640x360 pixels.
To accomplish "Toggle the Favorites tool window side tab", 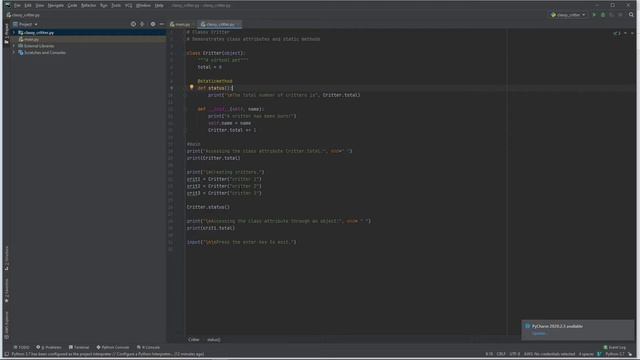I will [x=6, y=291].
